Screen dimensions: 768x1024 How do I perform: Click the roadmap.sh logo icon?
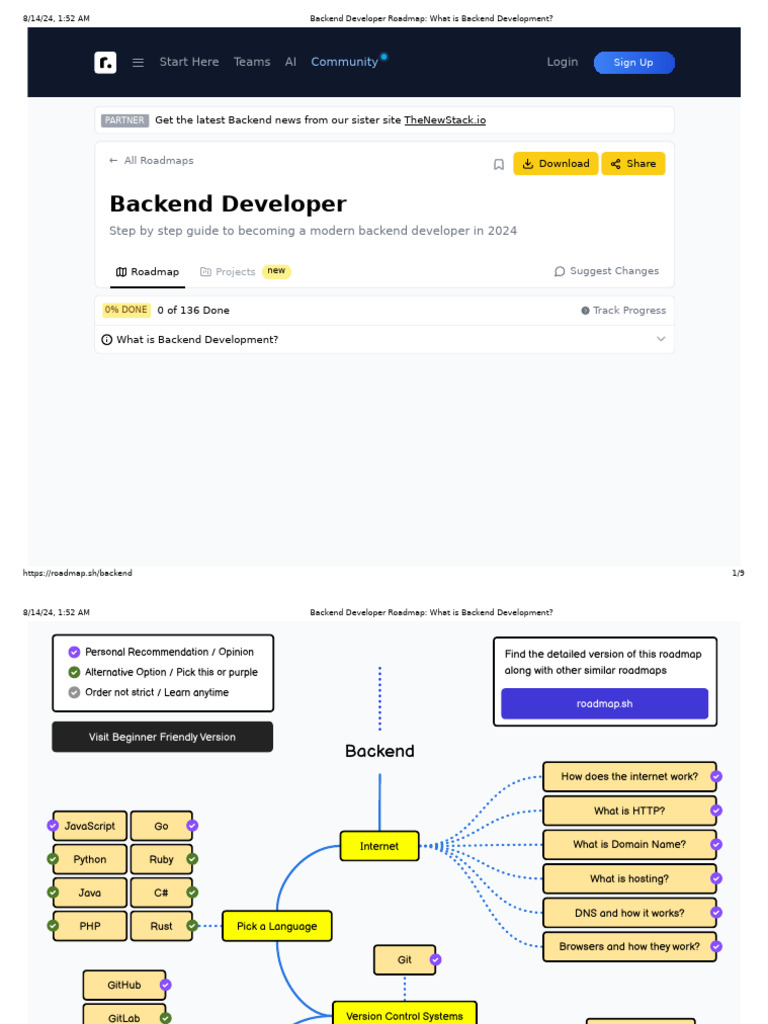click(105, 62)
